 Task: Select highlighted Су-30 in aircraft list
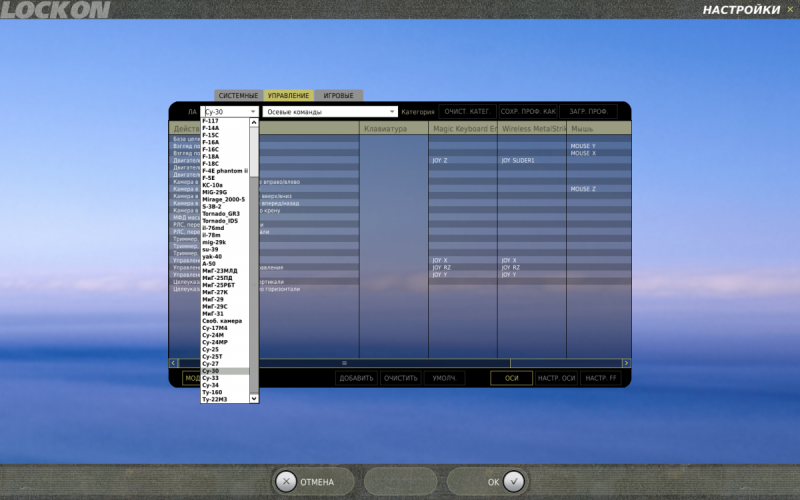(225, 371)
